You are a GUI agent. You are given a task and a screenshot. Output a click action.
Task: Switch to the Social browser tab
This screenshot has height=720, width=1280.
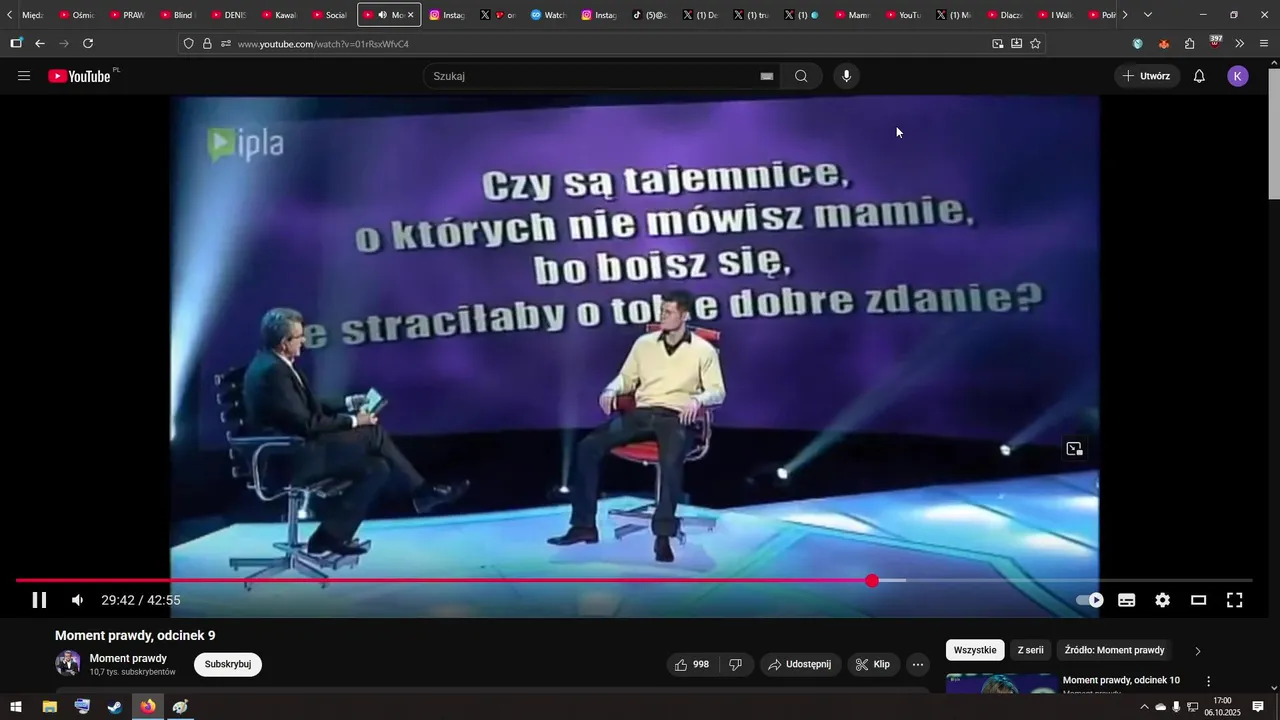(330, 15)
